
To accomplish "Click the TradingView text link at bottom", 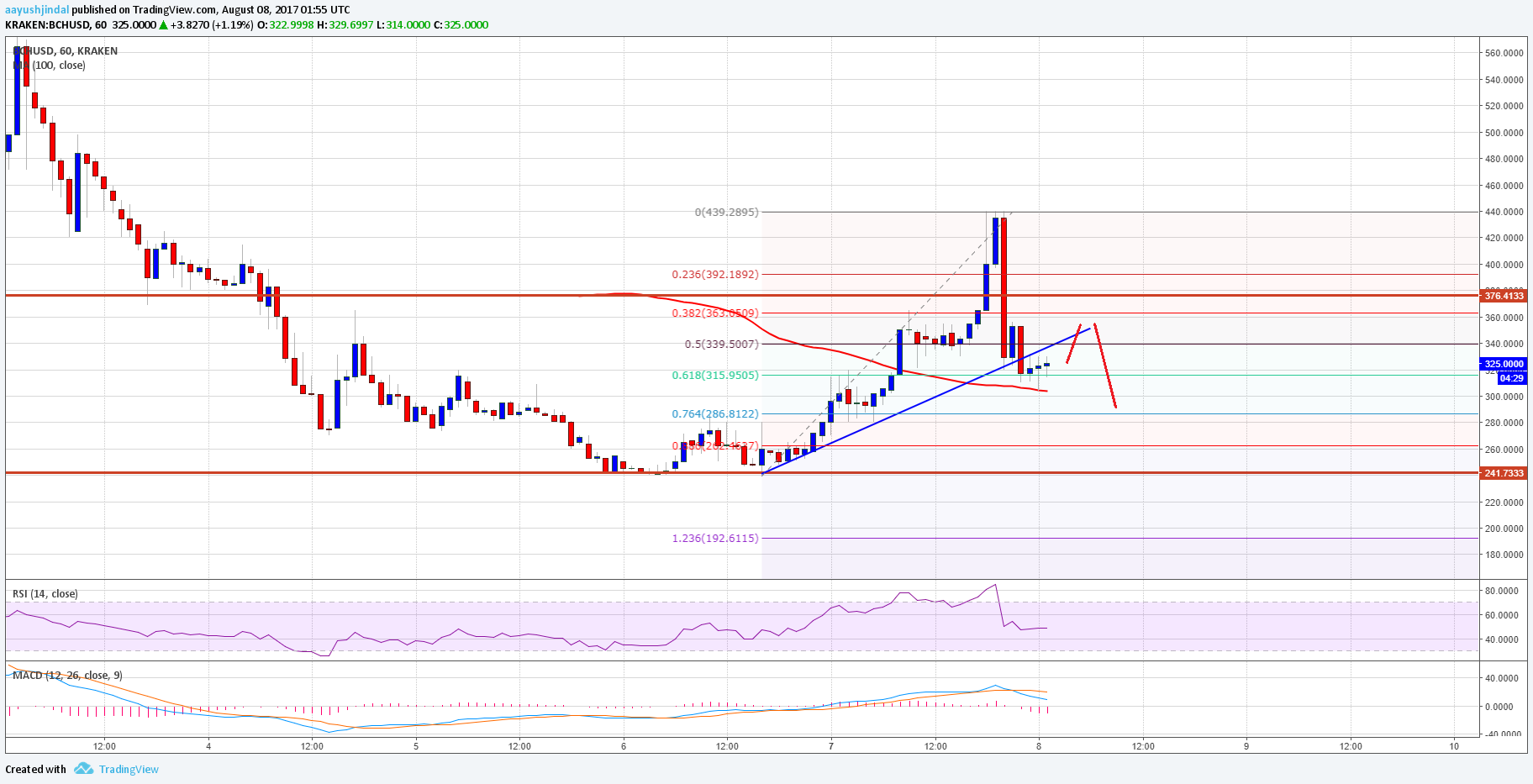I will [x=129, y=769].
